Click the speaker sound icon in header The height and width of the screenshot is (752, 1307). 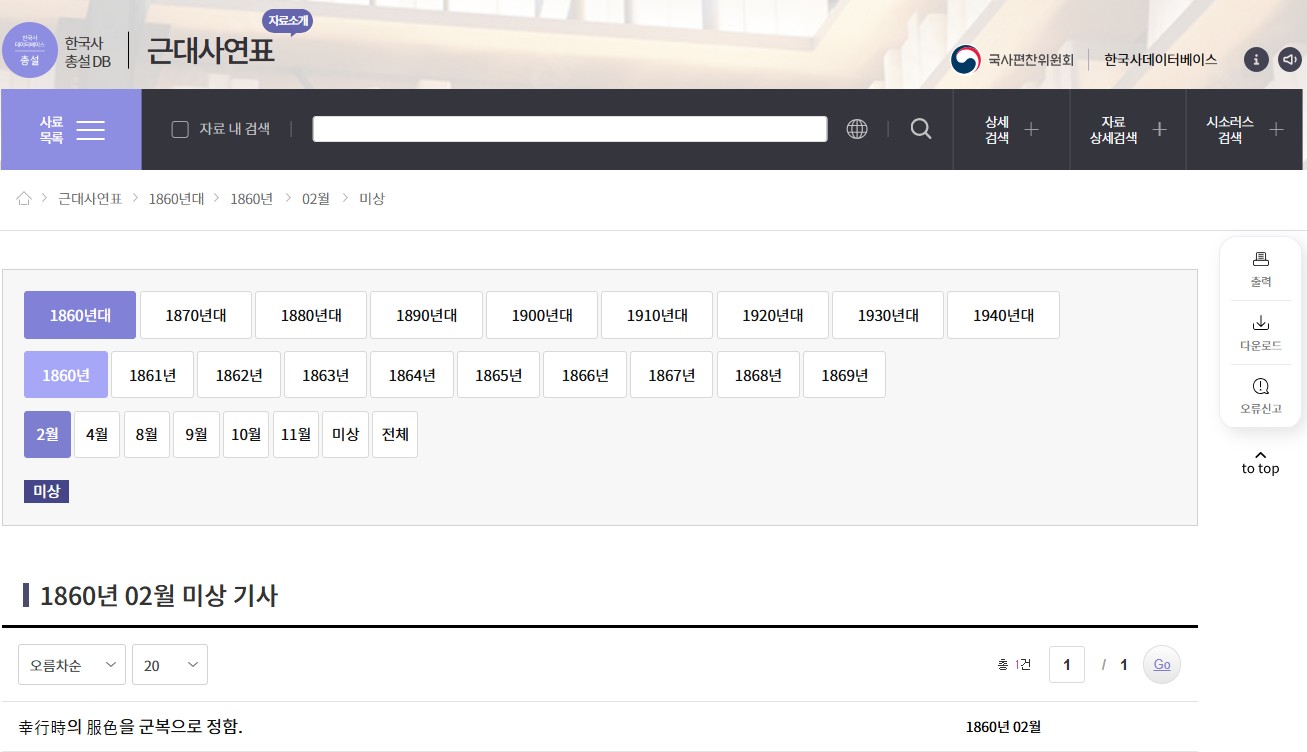coord(1290,60)
